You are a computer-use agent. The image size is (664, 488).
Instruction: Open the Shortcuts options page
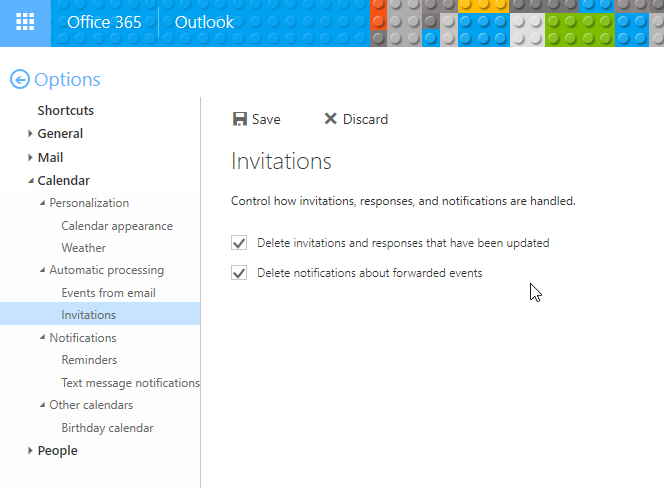[66, 111]
